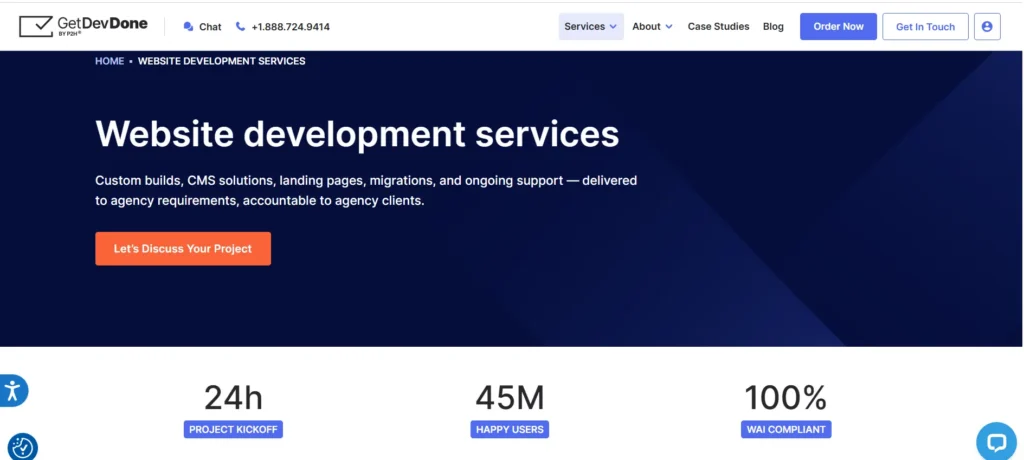Click the phone handset icon

(240, 27)
